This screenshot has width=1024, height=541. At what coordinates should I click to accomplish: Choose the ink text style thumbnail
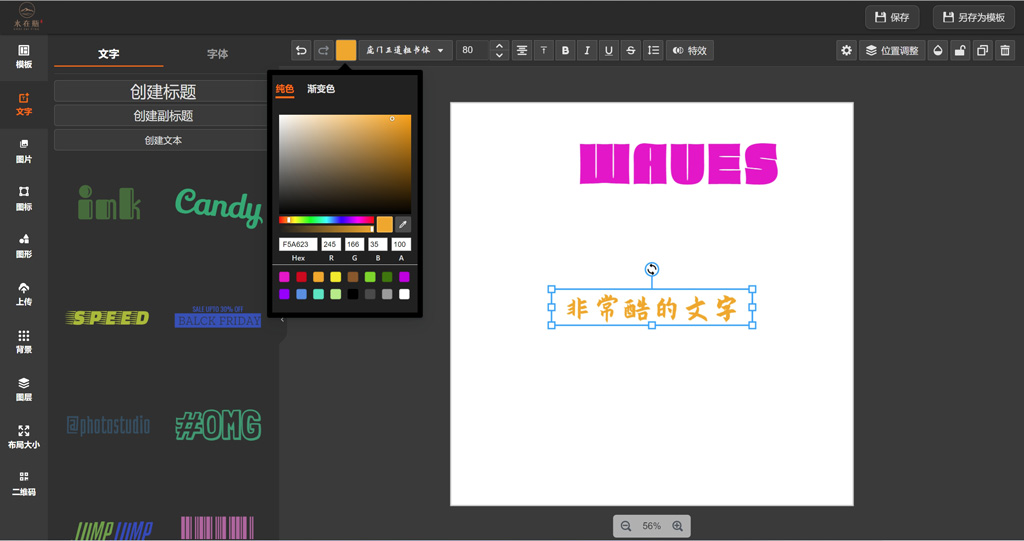point(109,203)
